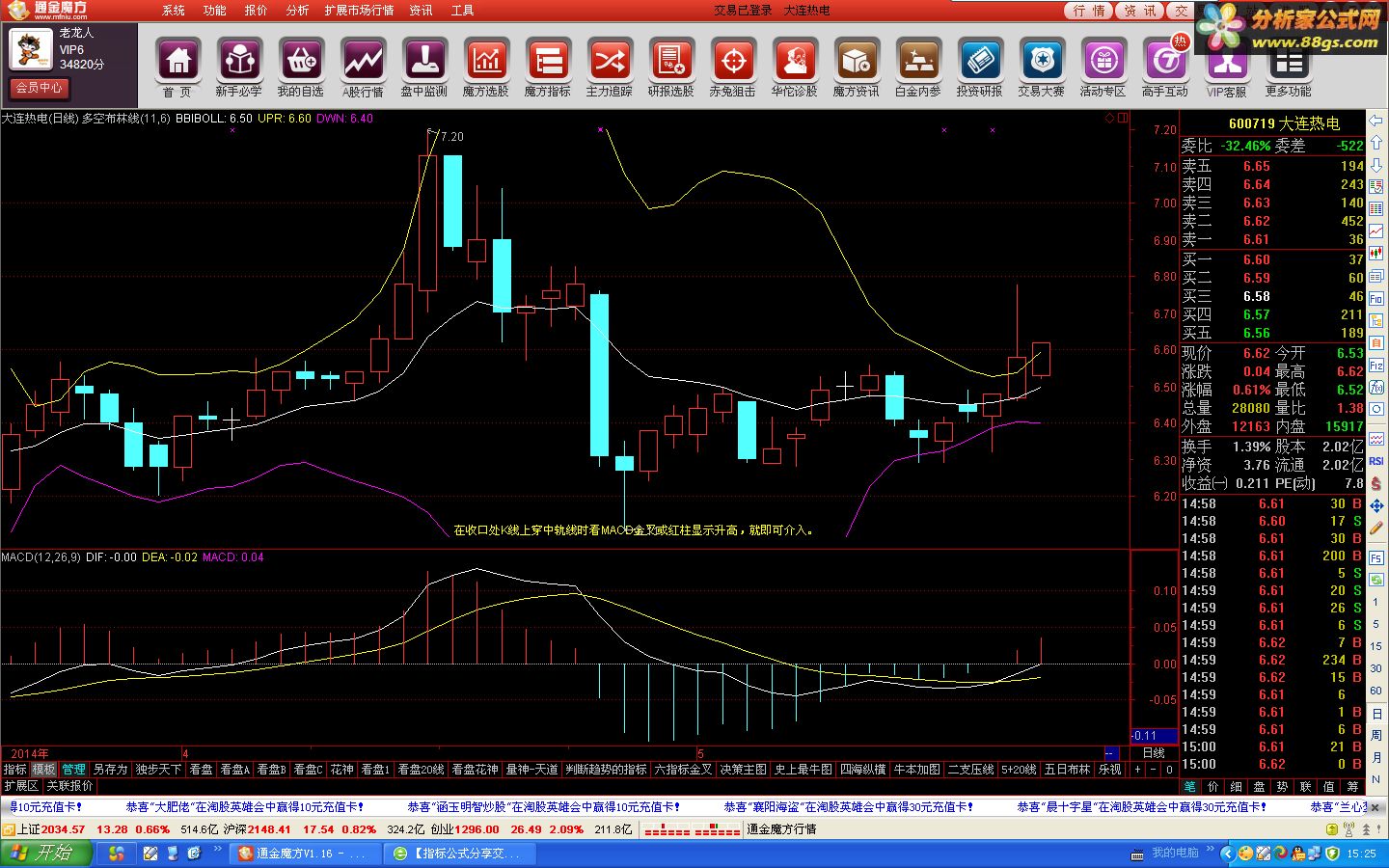
Task: Click the line trend chart sidebar icon
Action: (x=1376, y=231)
